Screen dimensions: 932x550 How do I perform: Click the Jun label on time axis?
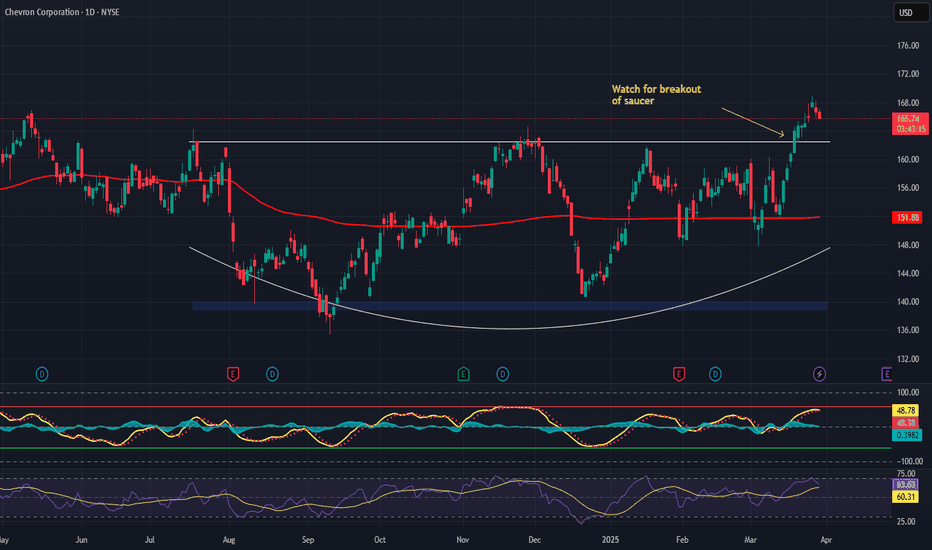(x=81, y=540)
